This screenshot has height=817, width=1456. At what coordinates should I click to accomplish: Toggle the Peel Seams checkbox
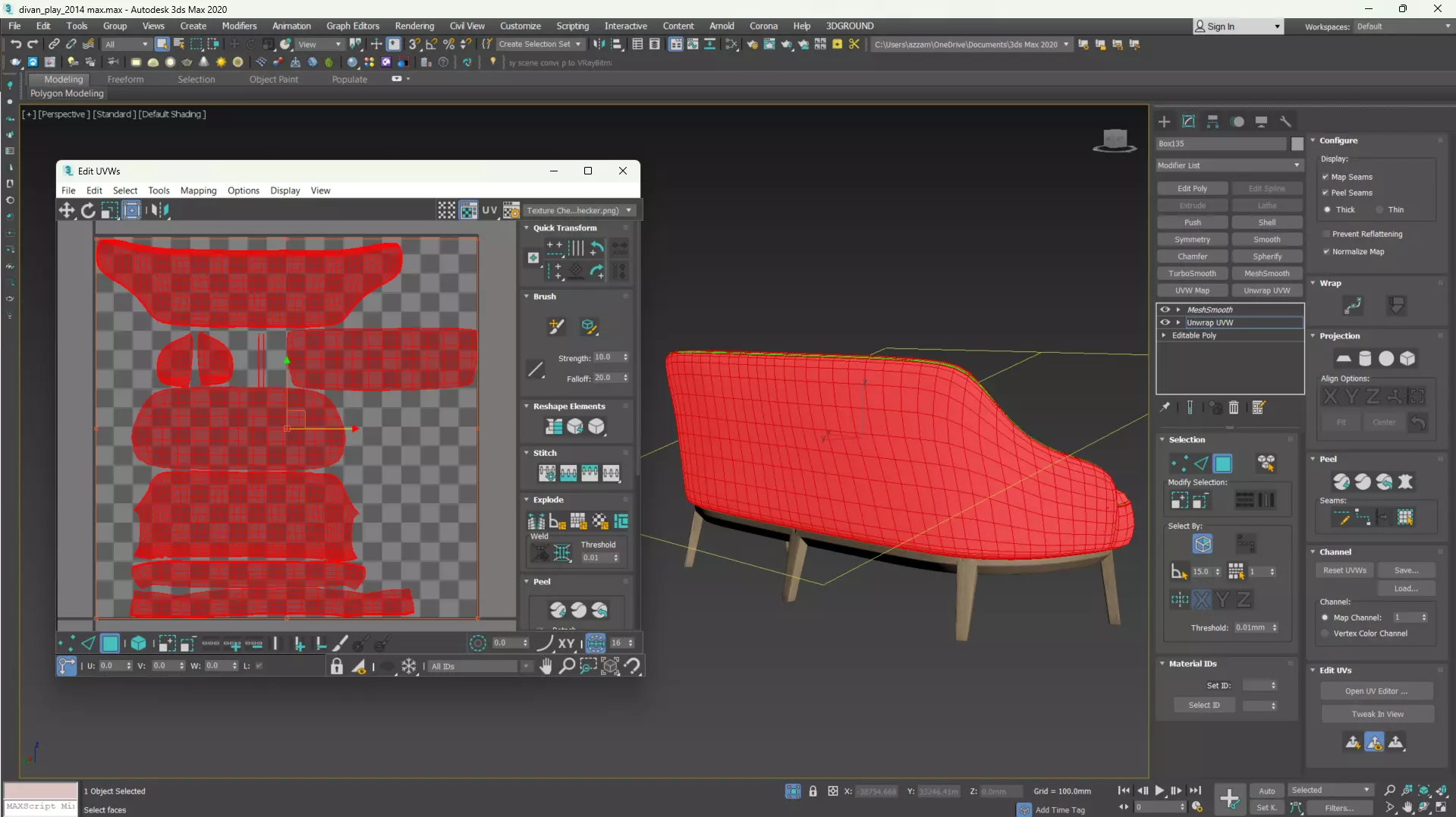click(x=1325, y=193)
